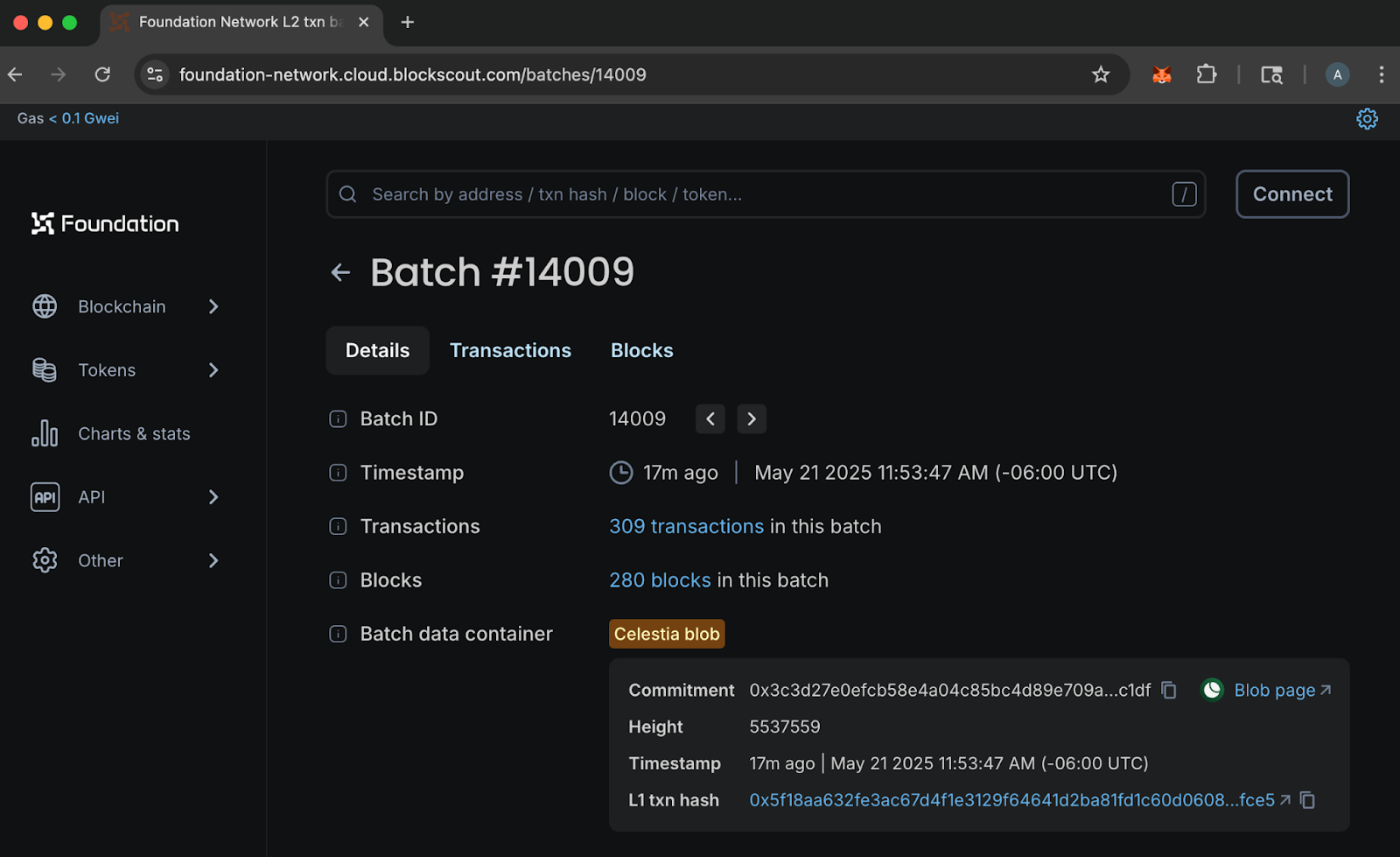Click the gear Other icon in sidebar

tap(45, 560)
